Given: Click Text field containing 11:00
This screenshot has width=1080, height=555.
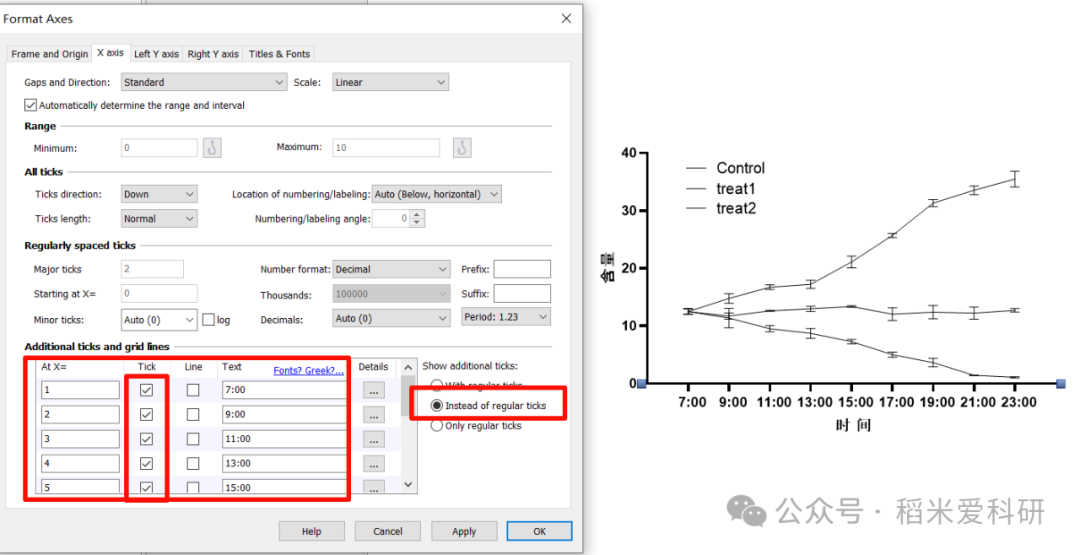Looking at the screenshot, I should 284,439.
